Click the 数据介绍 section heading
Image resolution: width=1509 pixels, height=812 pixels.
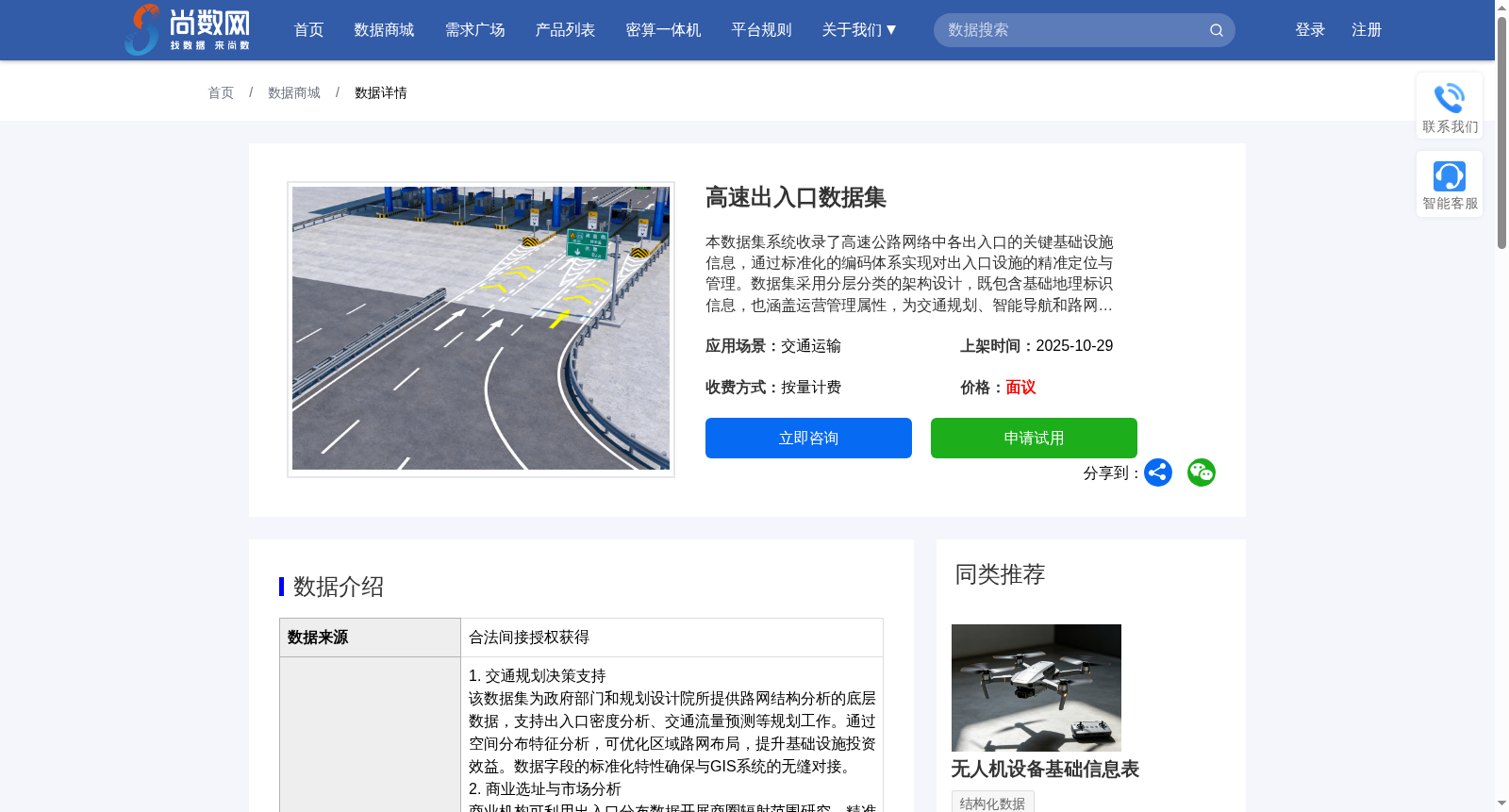click(339, 587)
